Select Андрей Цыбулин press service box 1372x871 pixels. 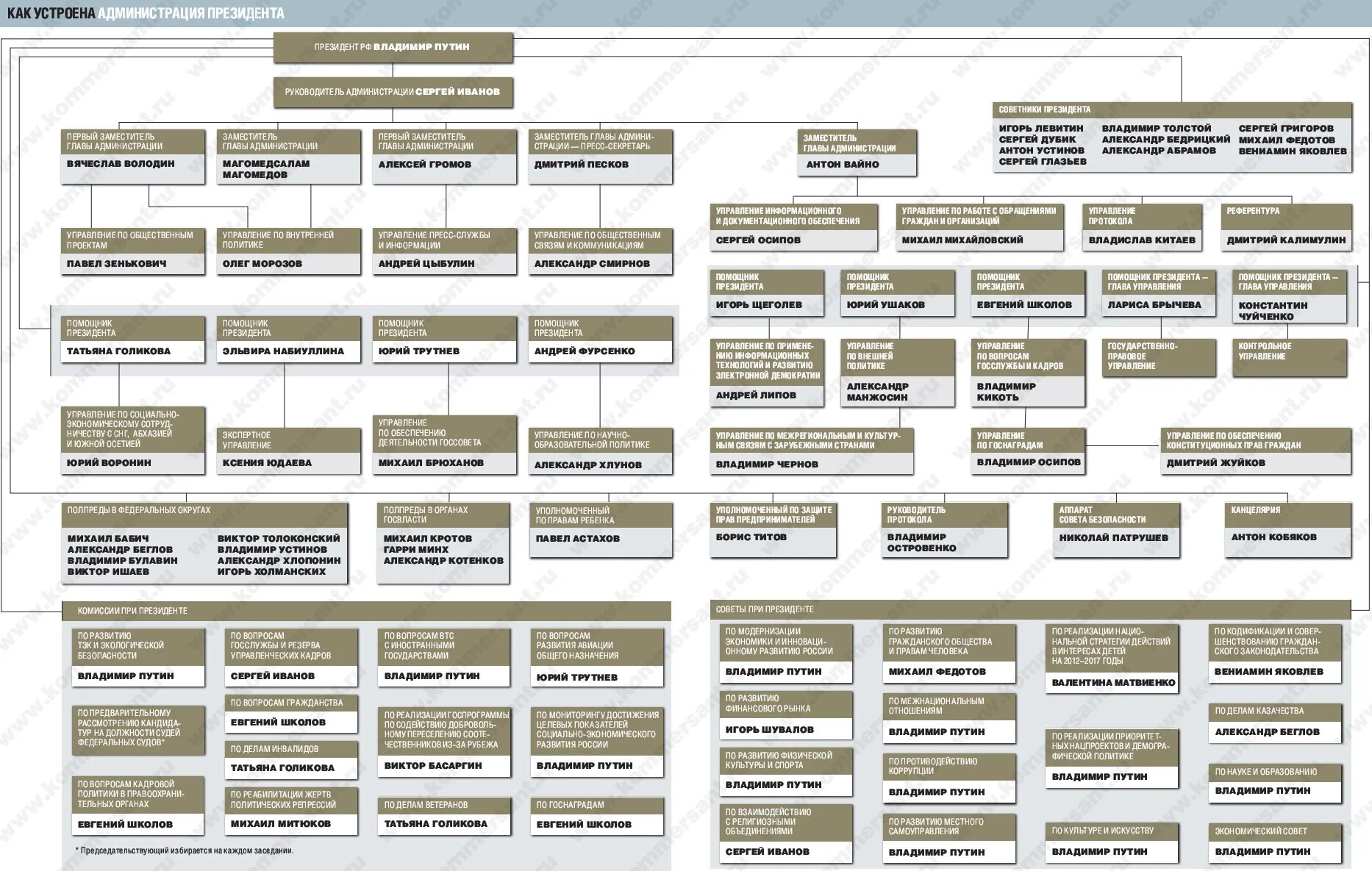445,251
